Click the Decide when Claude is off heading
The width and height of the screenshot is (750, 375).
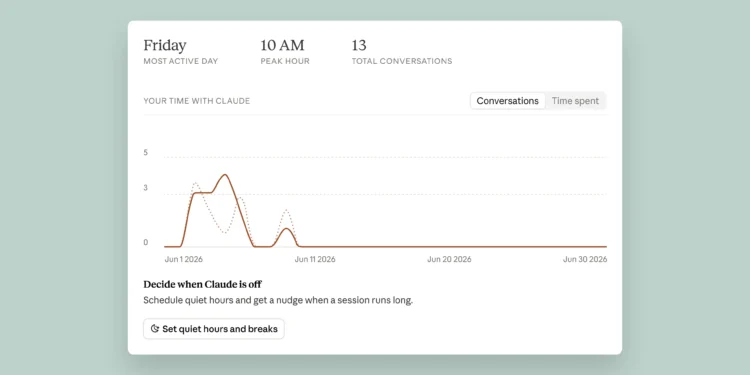coord(202,284)
